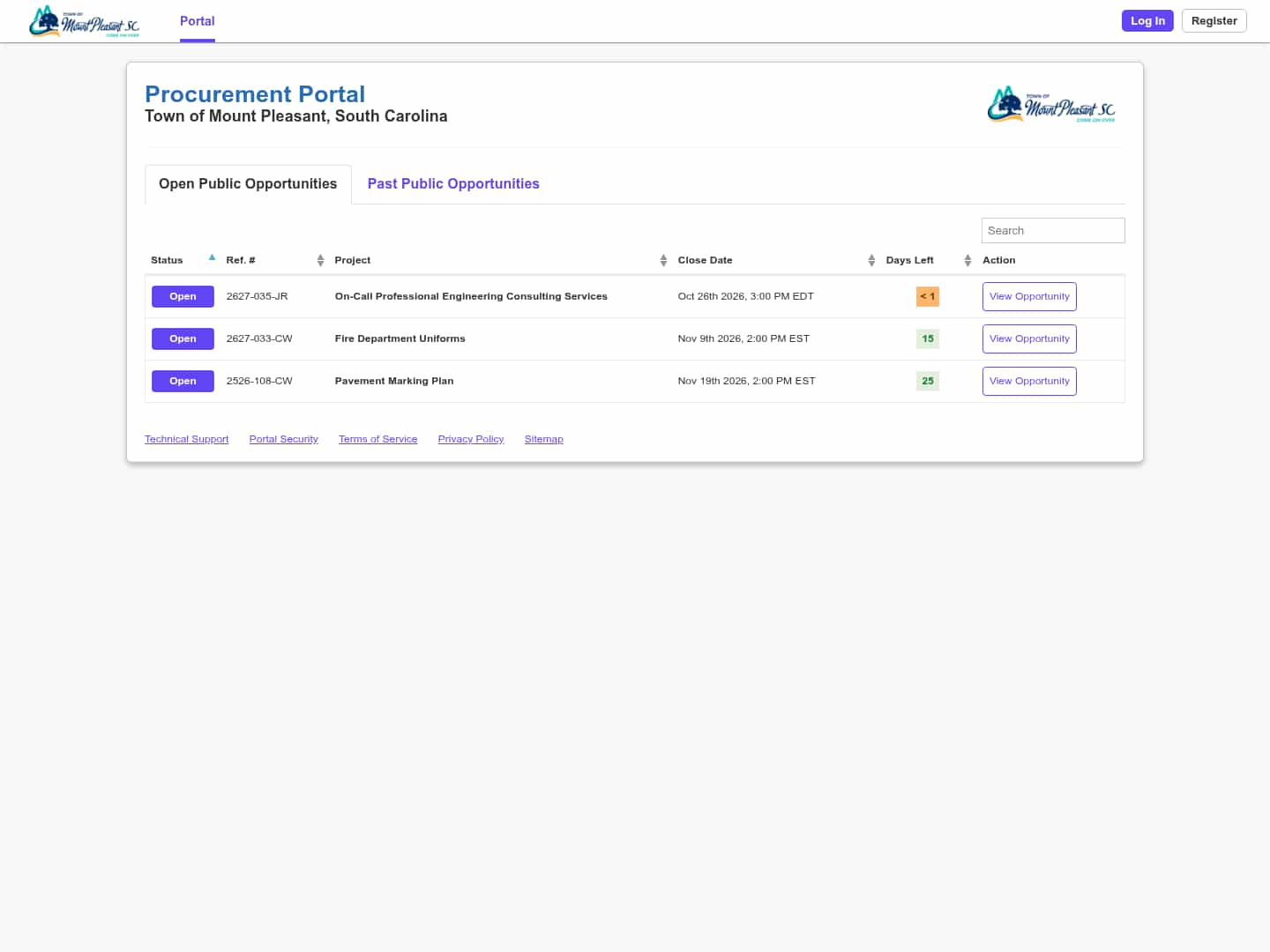Click the Log In button

(x=1147, y=21)
